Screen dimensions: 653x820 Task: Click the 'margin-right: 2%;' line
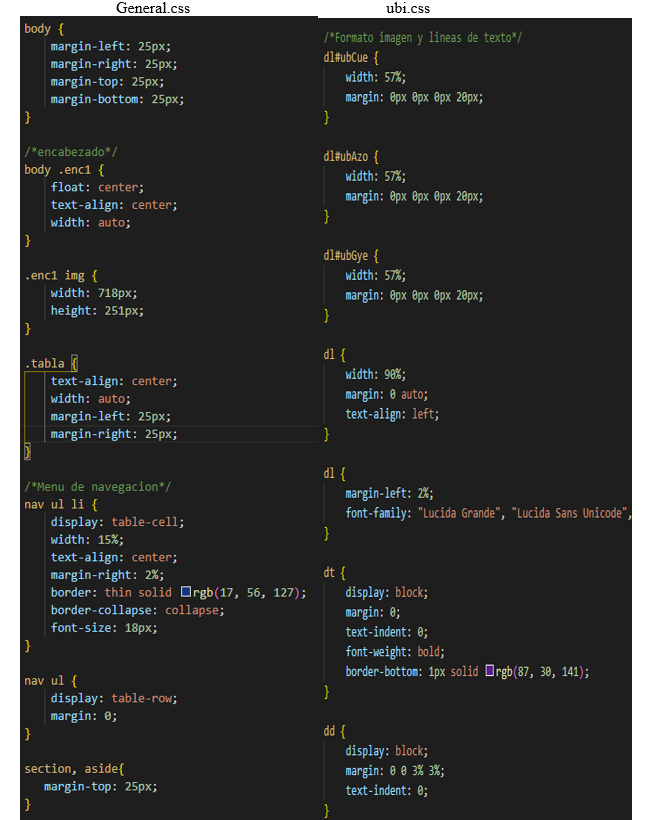tap(107, 575)
